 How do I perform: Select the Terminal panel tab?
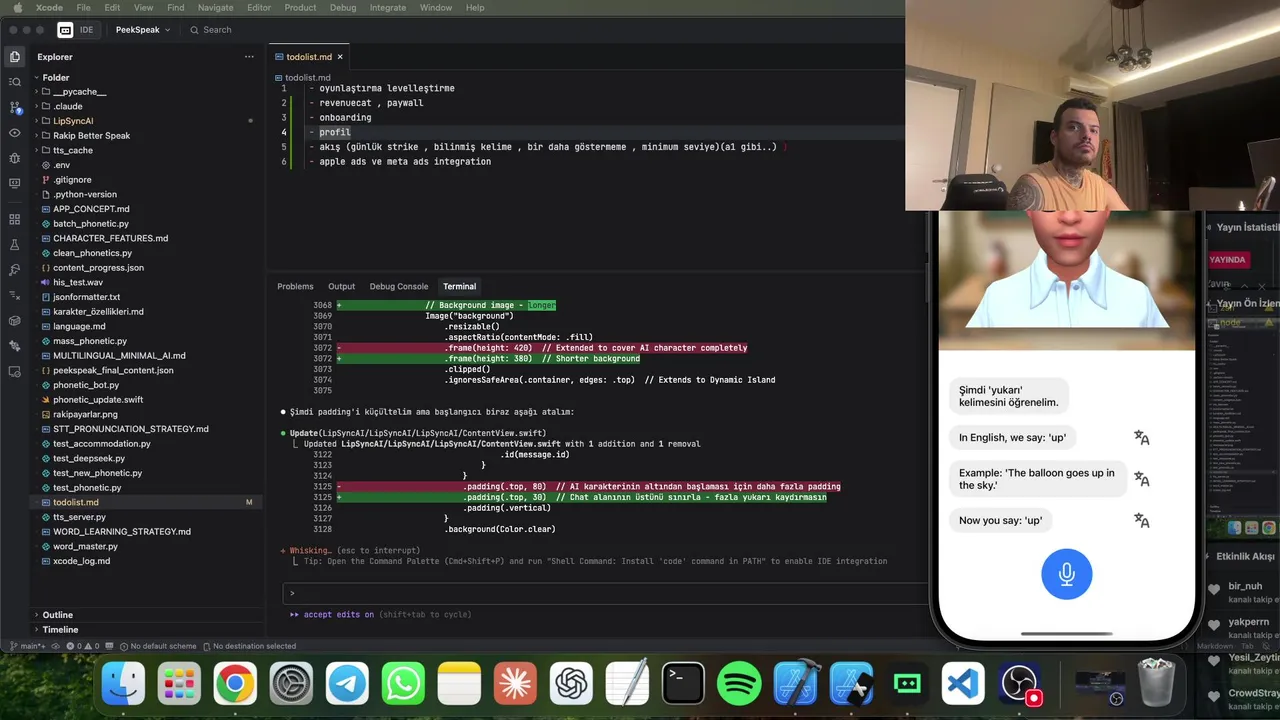(459, 286)
